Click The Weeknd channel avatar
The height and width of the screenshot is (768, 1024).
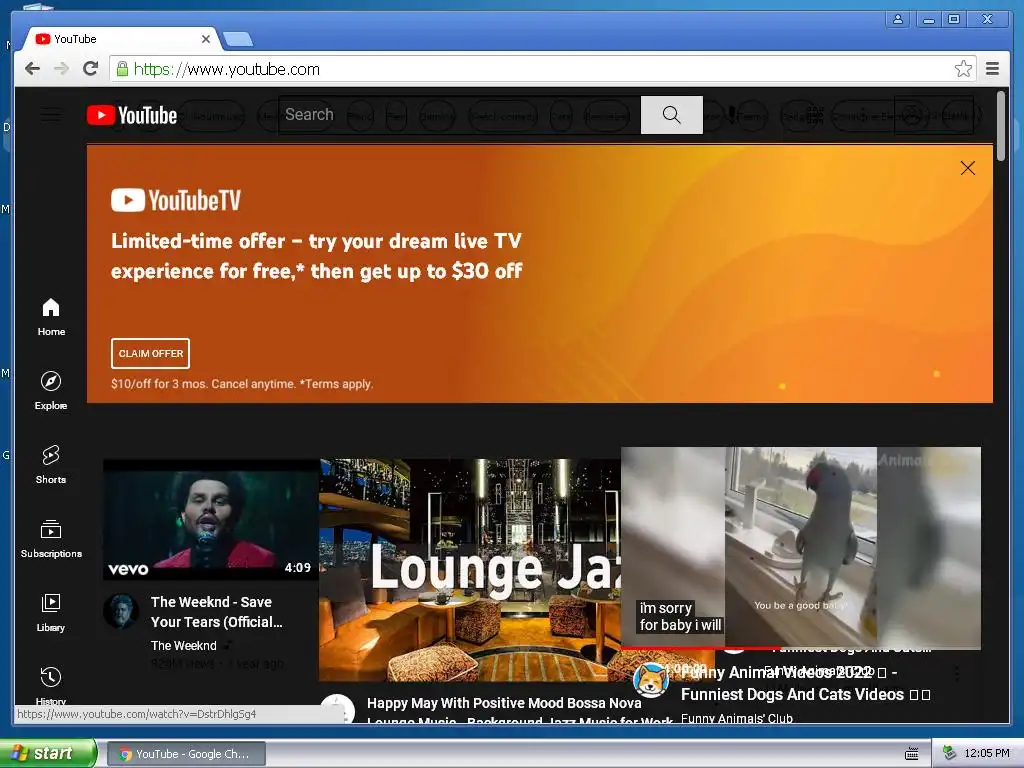(x=121, y=611)
